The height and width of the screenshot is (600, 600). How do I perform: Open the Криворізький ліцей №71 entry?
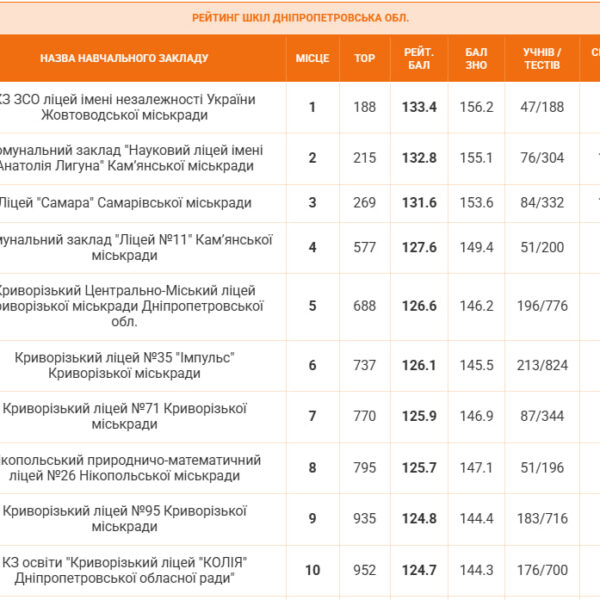click(124, 416)
